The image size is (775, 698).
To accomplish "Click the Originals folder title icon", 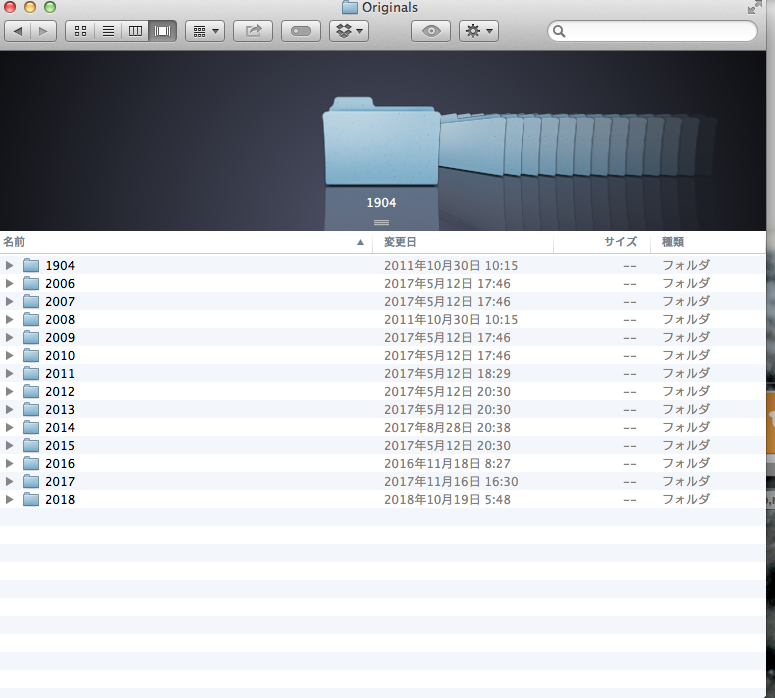I will click(350, 7).
